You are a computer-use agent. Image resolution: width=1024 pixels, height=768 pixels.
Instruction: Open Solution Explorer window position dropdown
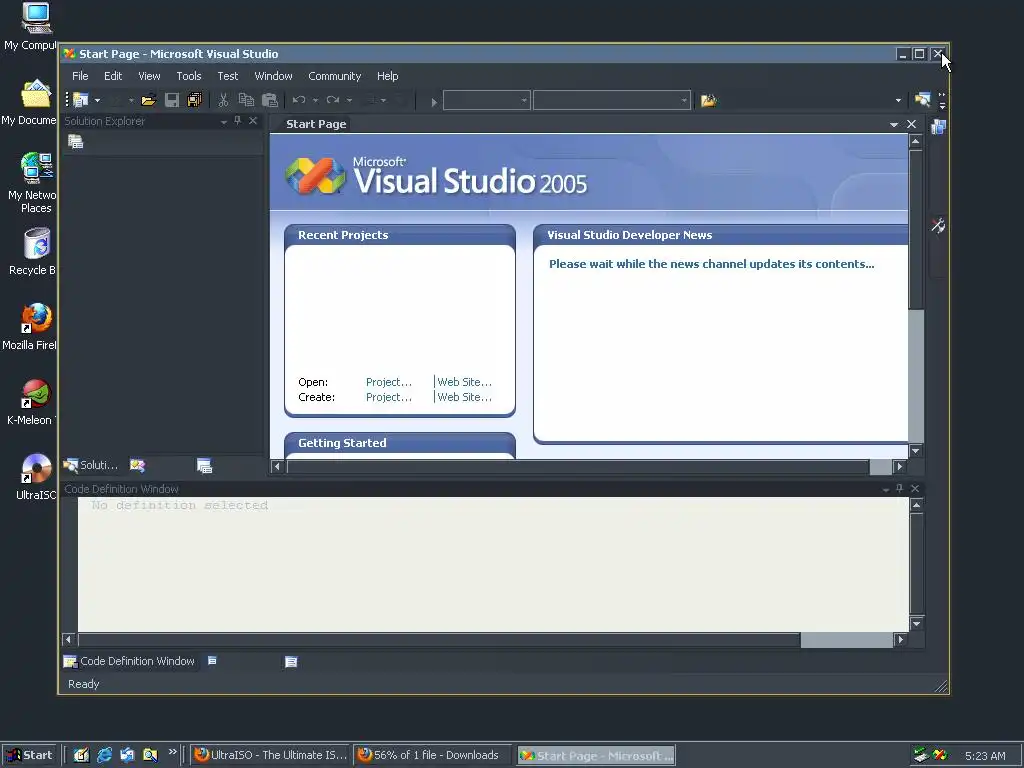[223, 121]
